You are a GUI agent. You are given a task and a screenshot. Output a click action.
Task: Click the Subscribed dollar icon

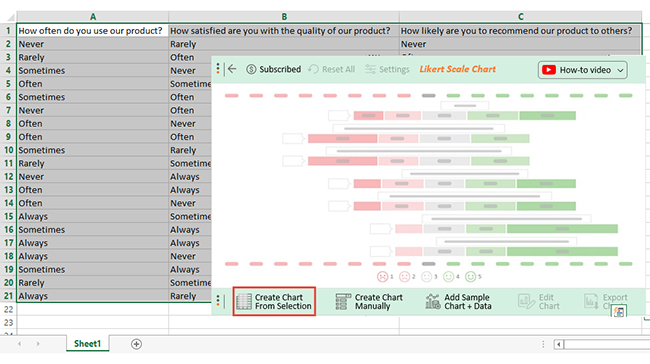(x=251, y=69)
